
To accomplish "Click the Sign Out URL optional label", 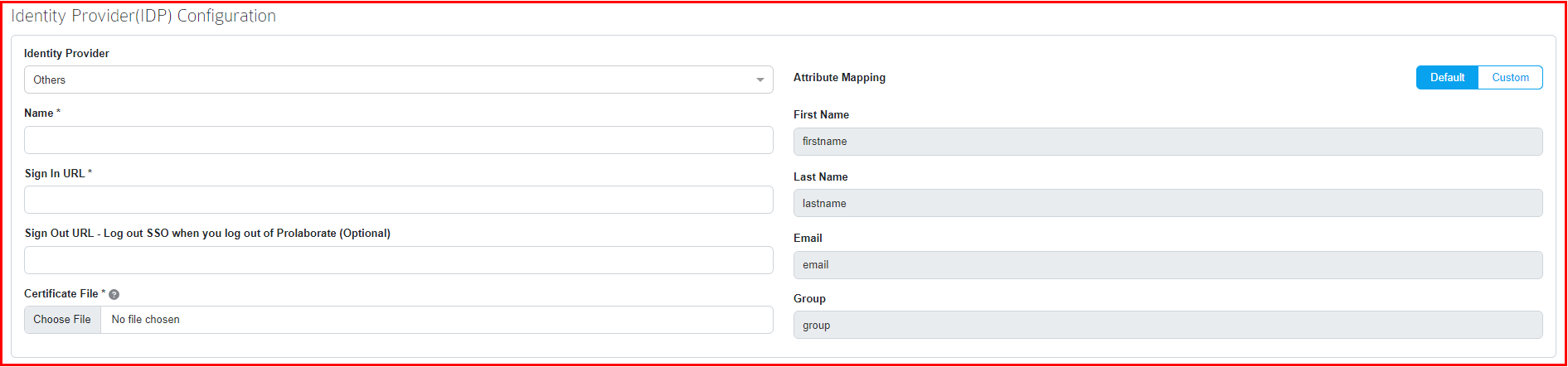I will pos(207,234).
